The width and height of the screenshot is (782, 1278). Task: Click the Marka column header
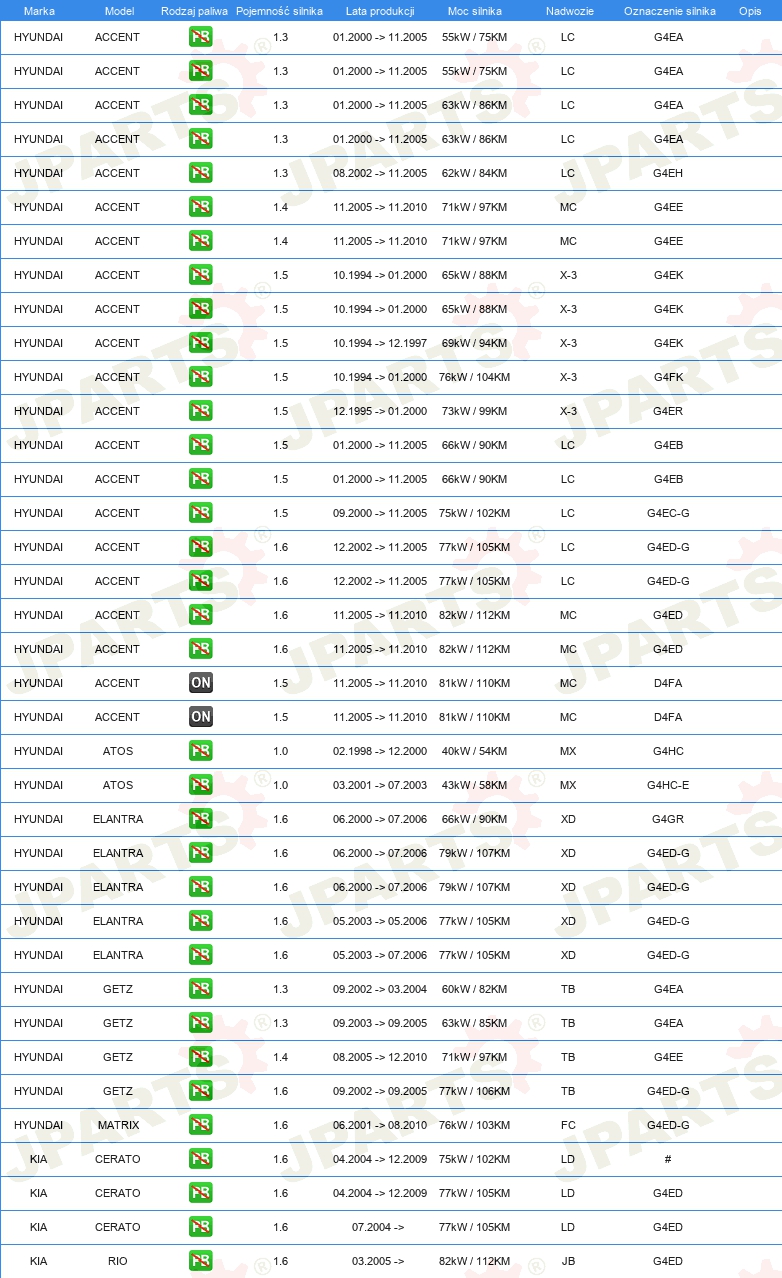(x=39, y=11)
